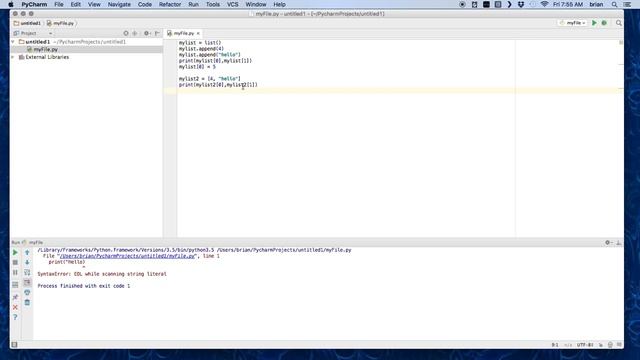
Task: Open Wi-Fi status menu
Action: pos(544,4)
